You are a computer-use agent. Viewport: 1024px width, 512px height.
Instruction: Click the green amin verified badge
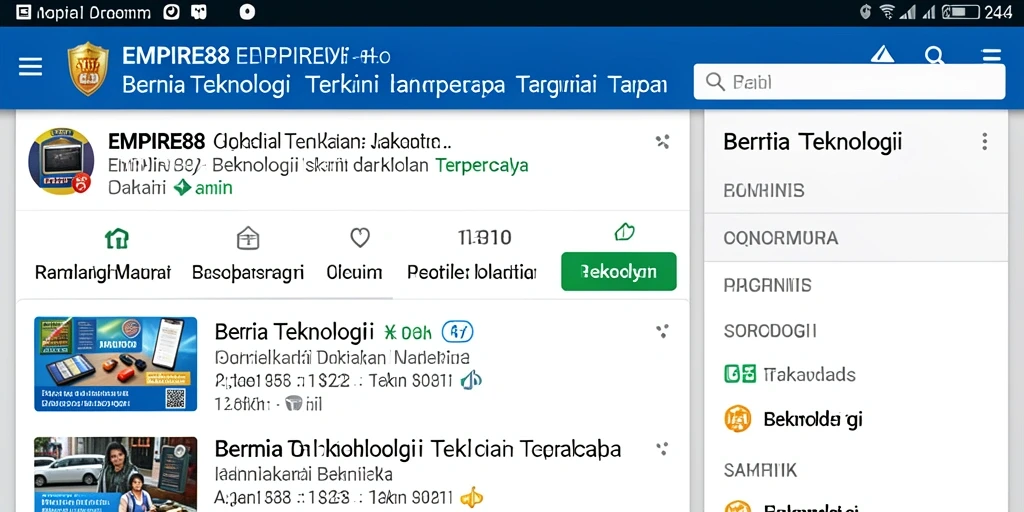[x=202, y=188]
